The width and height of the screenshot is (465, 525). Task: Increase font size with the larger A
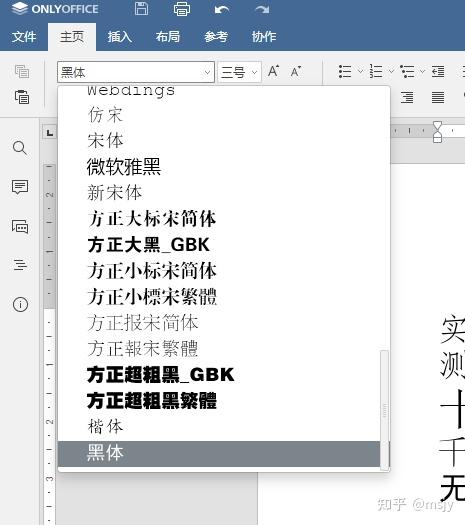click(x=274, y=71)
